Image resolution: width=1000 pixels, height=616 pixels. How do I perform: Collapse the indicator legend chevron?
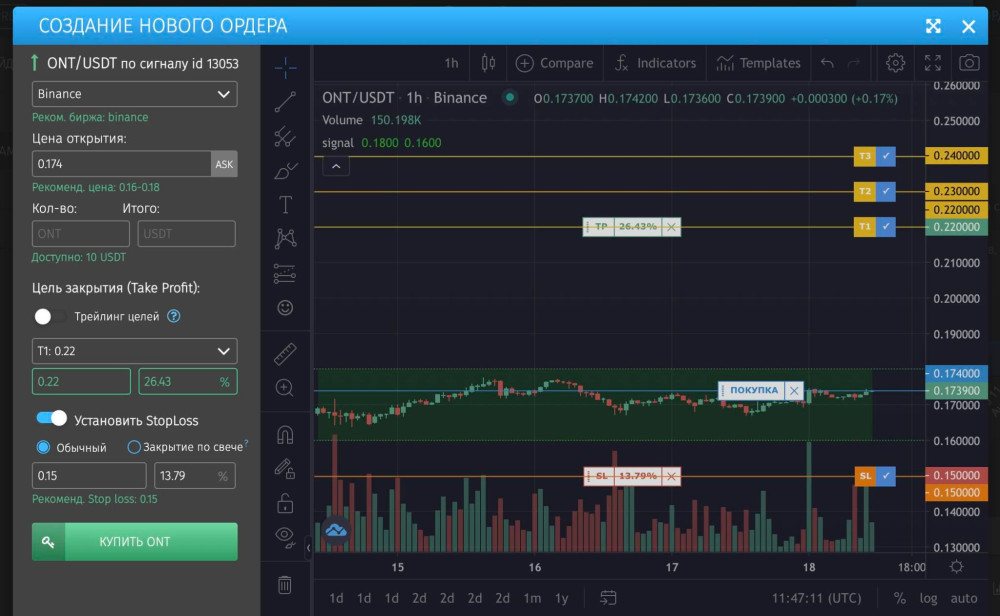click(x=336, y=165)
